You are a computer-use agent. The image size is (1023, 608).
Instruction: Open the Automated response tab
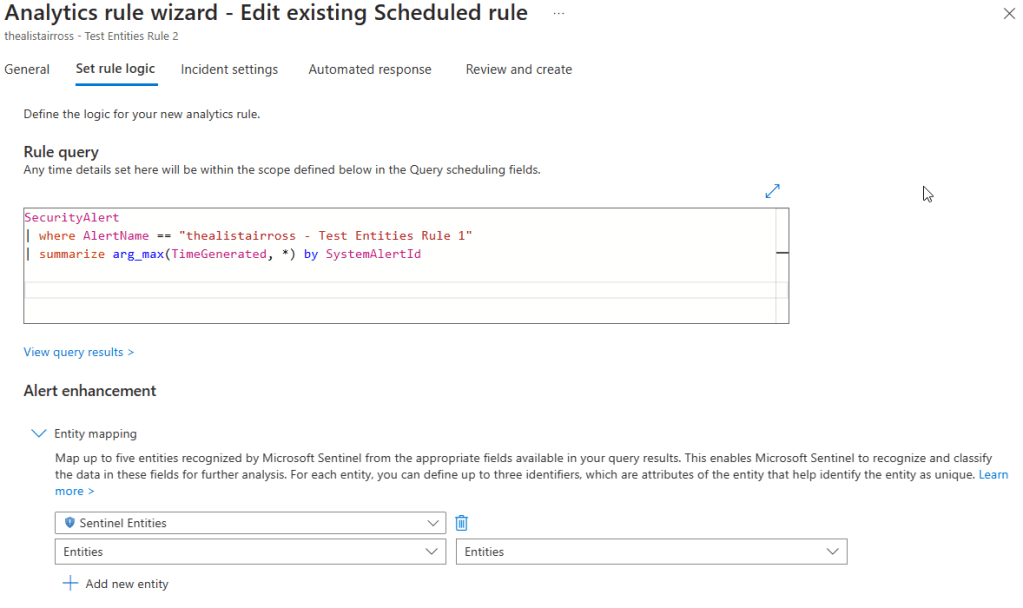click(x=370, y=70)
